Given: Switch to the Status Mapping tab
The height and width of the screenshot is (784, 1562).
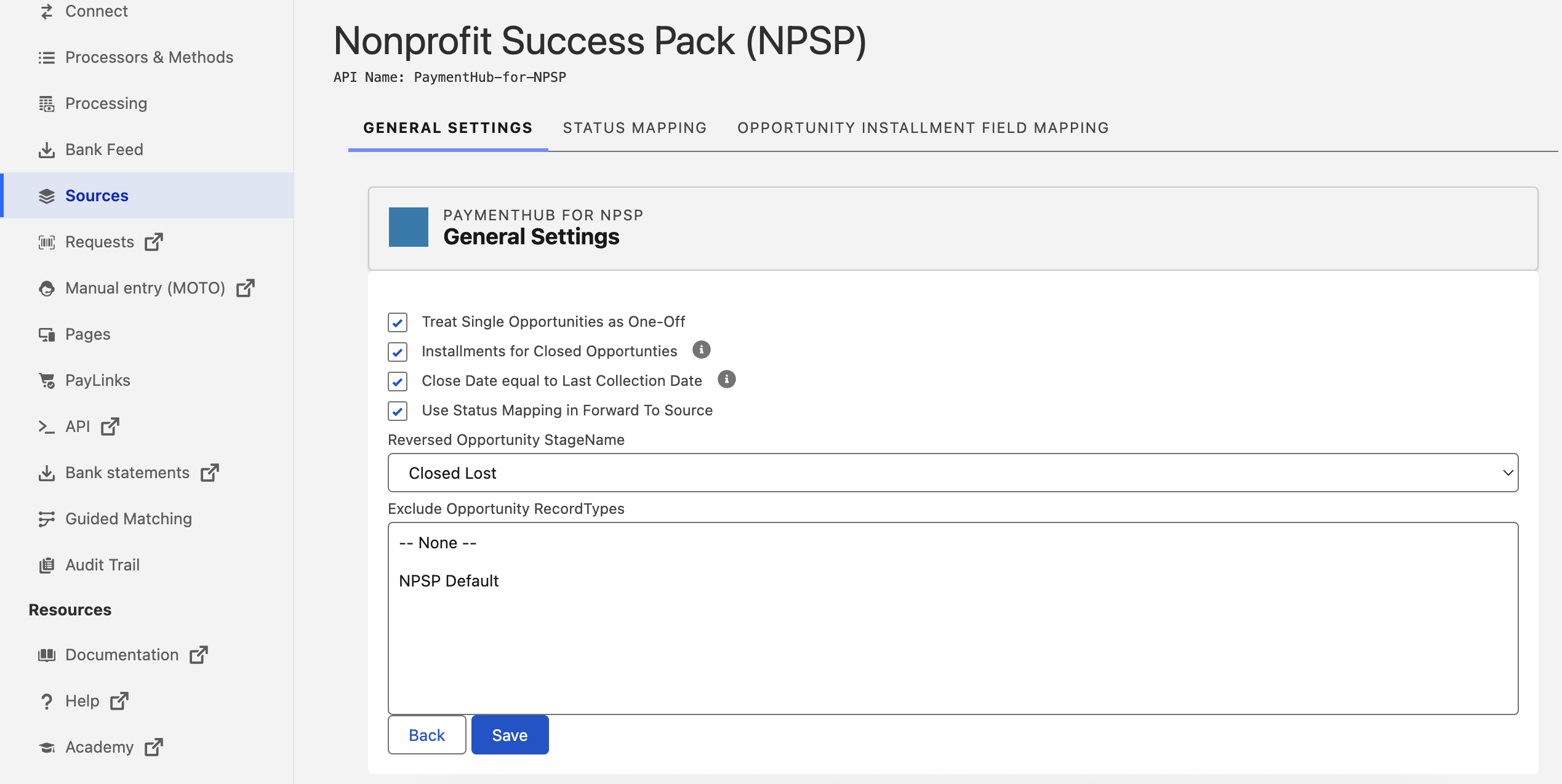Looking at the screenshot, I should click(x=635, y=127).
